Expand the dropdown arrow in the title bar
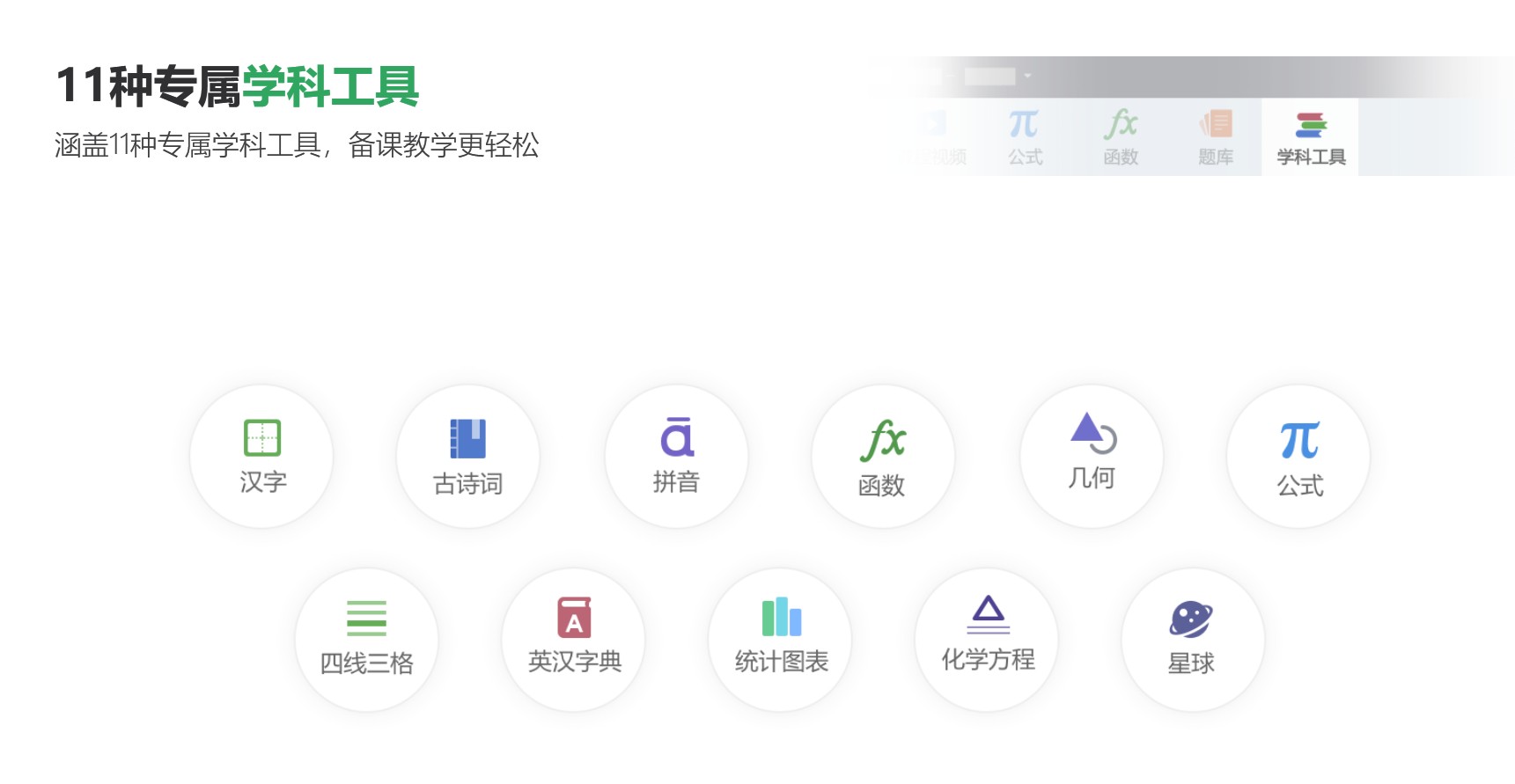Viewport: 1515px width, 784px height. tap(1027, 77)
